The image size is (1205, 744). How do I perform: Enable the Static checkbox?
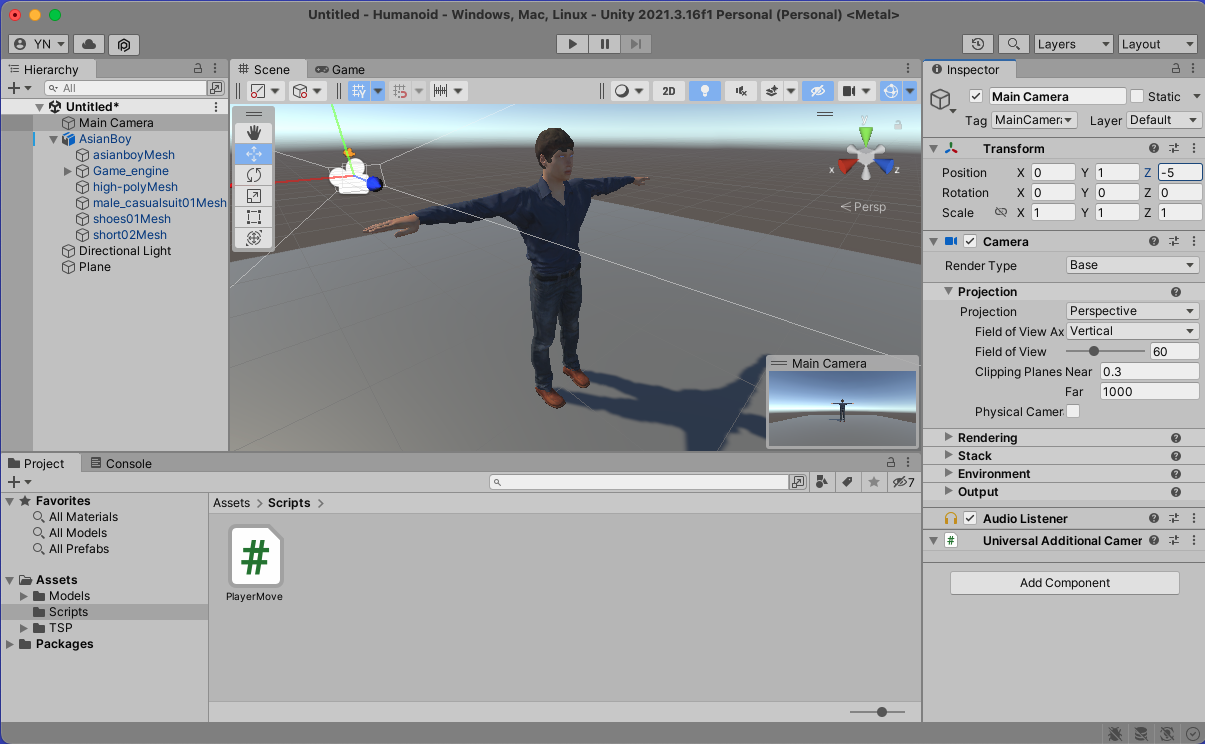click(1137, 97)
